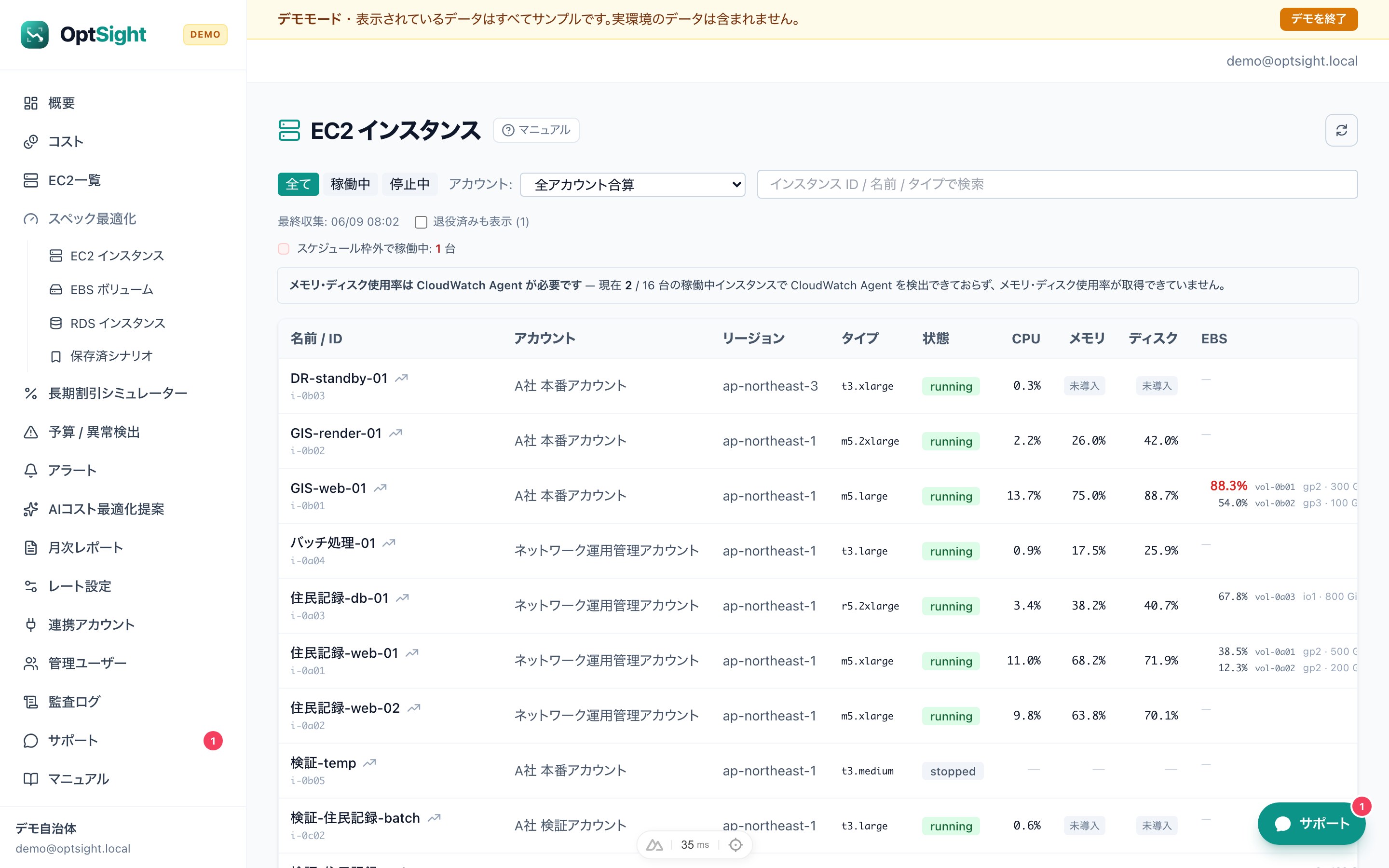Sort by 名前 / ID column header

pos(316,339)
